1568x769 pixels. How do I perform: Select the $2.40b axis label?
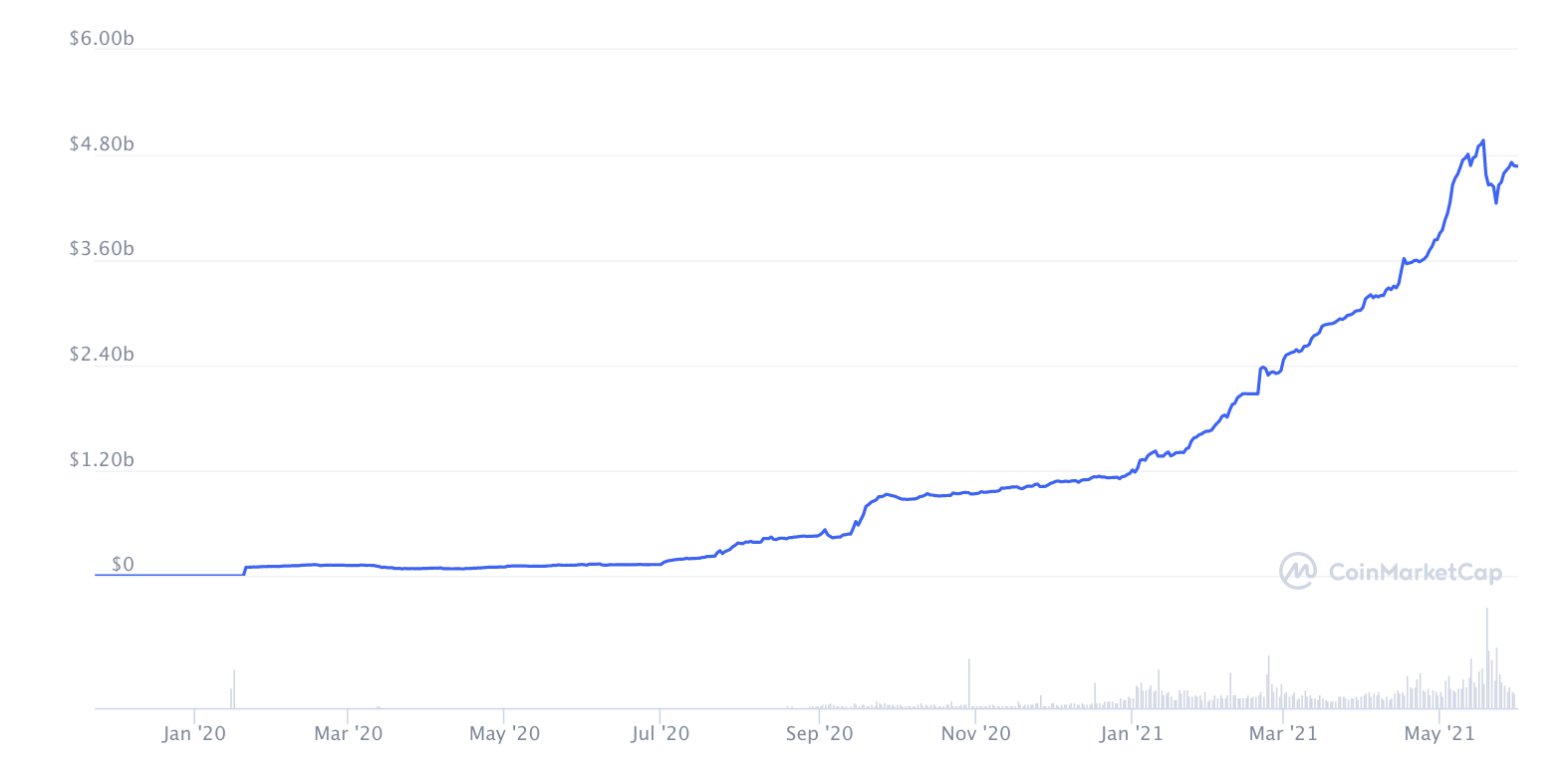(x=102, y=355)
